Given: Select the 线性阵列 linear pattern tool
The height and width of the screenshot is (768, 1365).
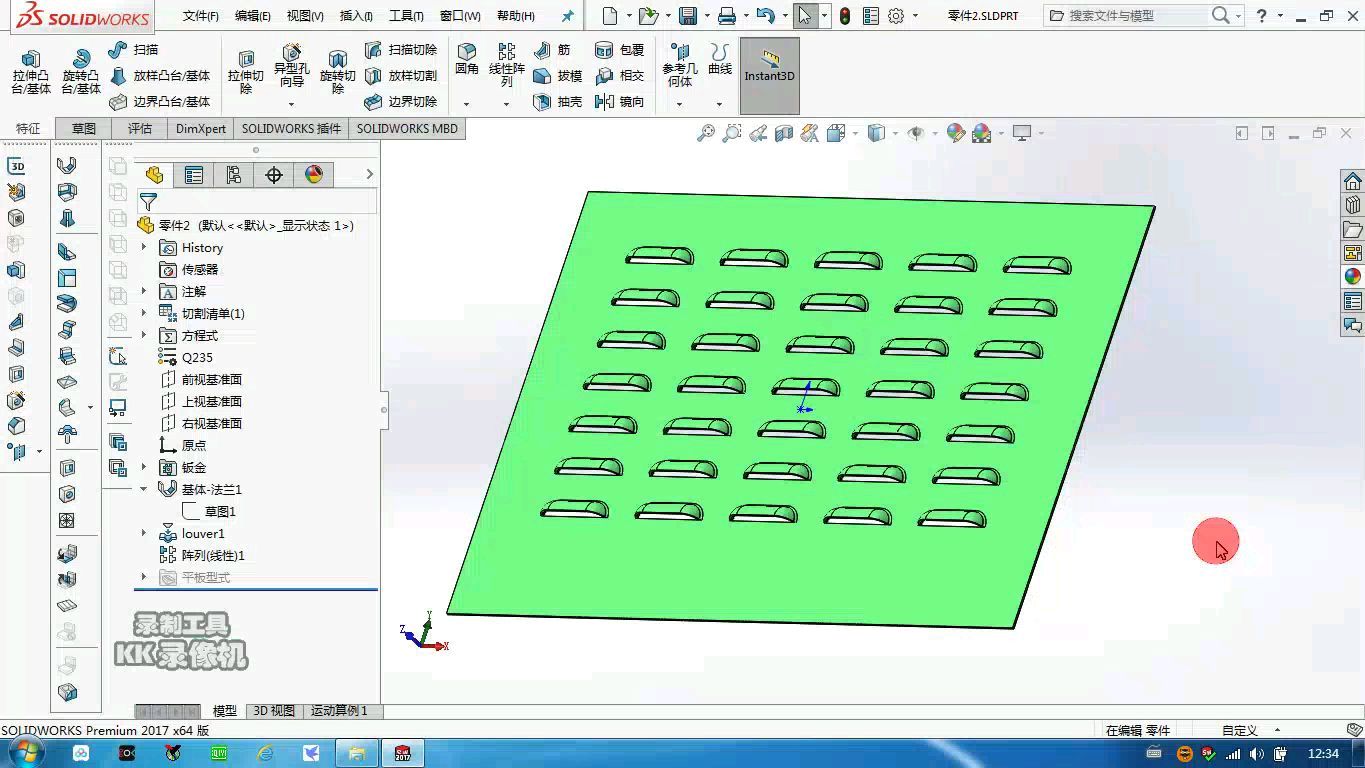Looking at the screenshot, I should coord(506,66).
